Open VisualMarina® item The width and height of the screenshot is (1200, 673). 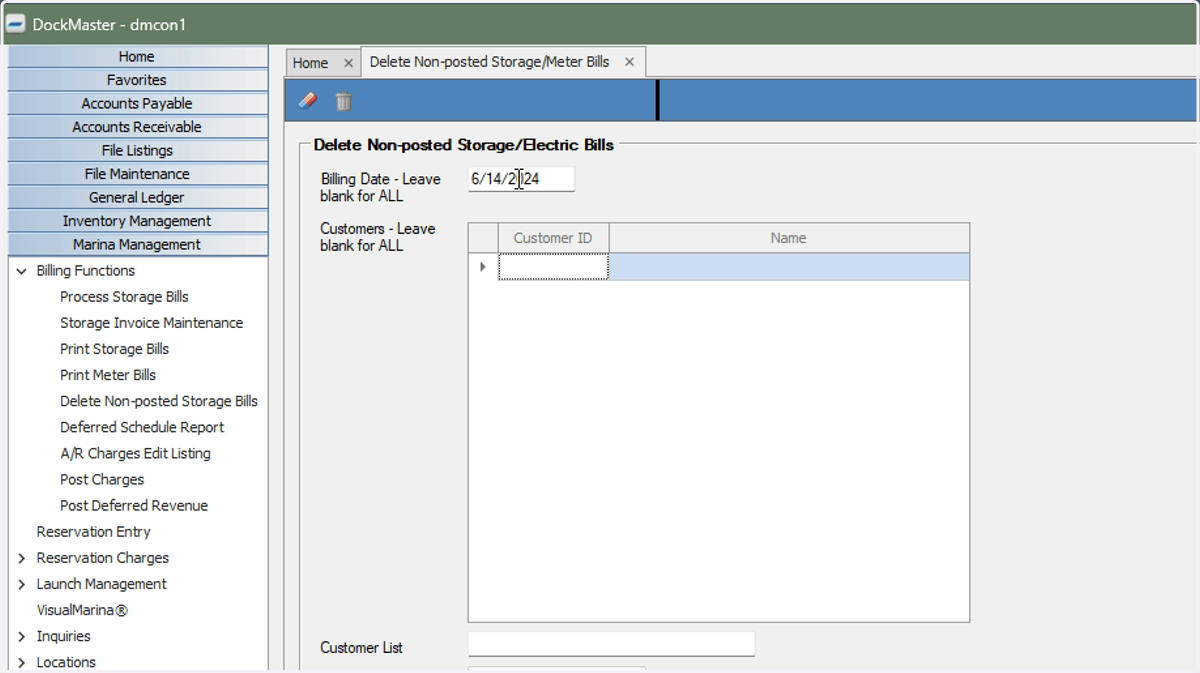(x=82, y=610)
